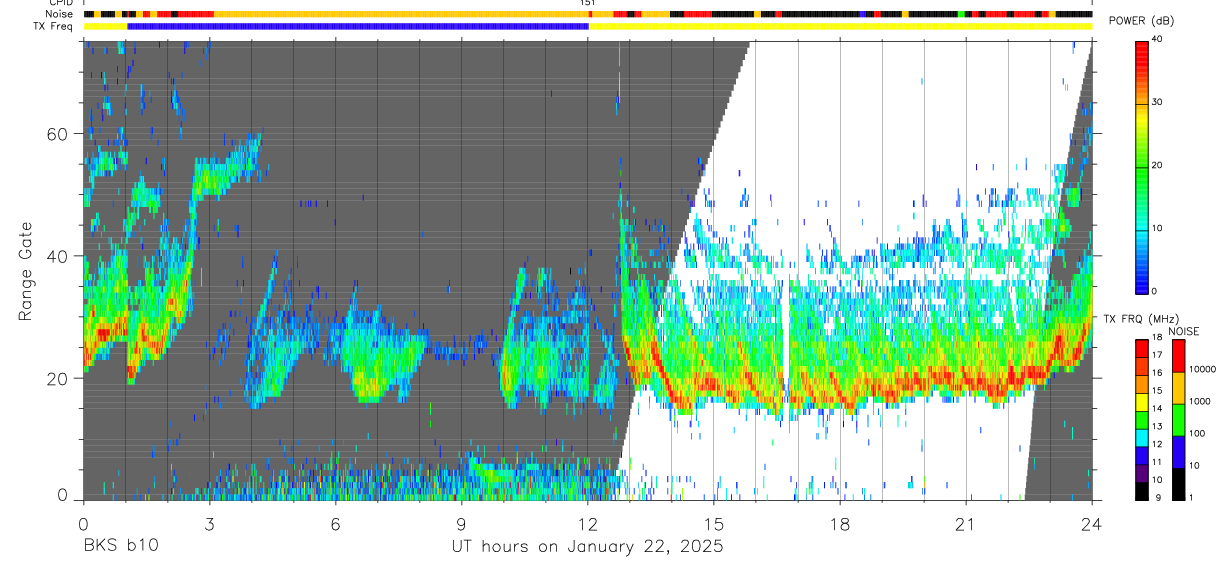
Task: Select the '30' tick on the power colorbar
Action: tap(1157, 103)
